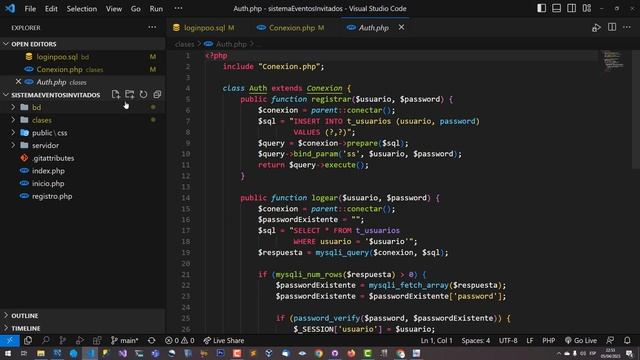Screen dimensions: 640x360
Task: Refresh the Explorer file tree
Action: 143,95
